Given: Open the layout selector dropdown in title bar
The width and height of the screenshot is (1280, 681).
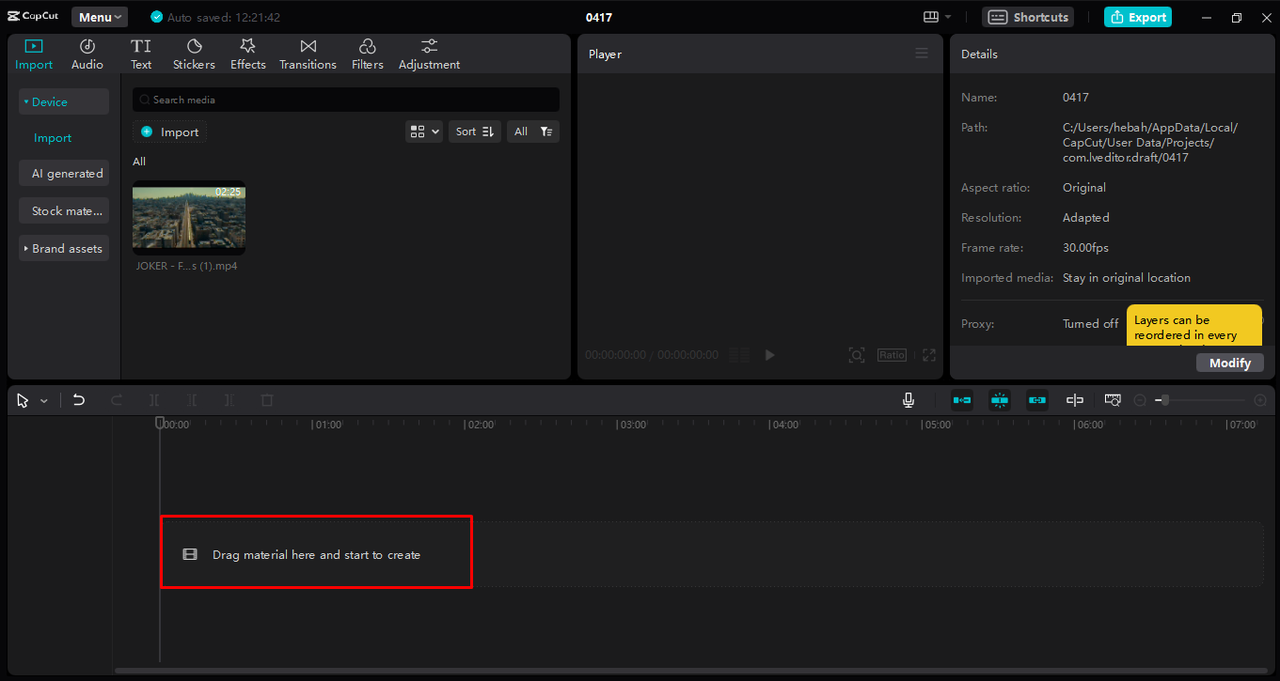Looking at the screenshot, I should coord(937,17).
